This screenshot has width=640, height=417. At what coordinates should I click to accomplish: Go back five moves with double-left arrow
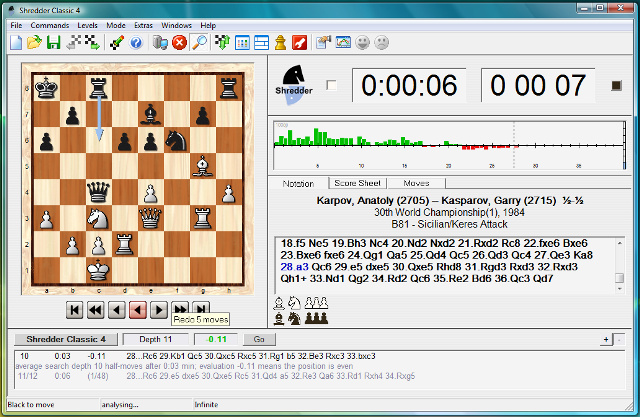tap(96, 310)
